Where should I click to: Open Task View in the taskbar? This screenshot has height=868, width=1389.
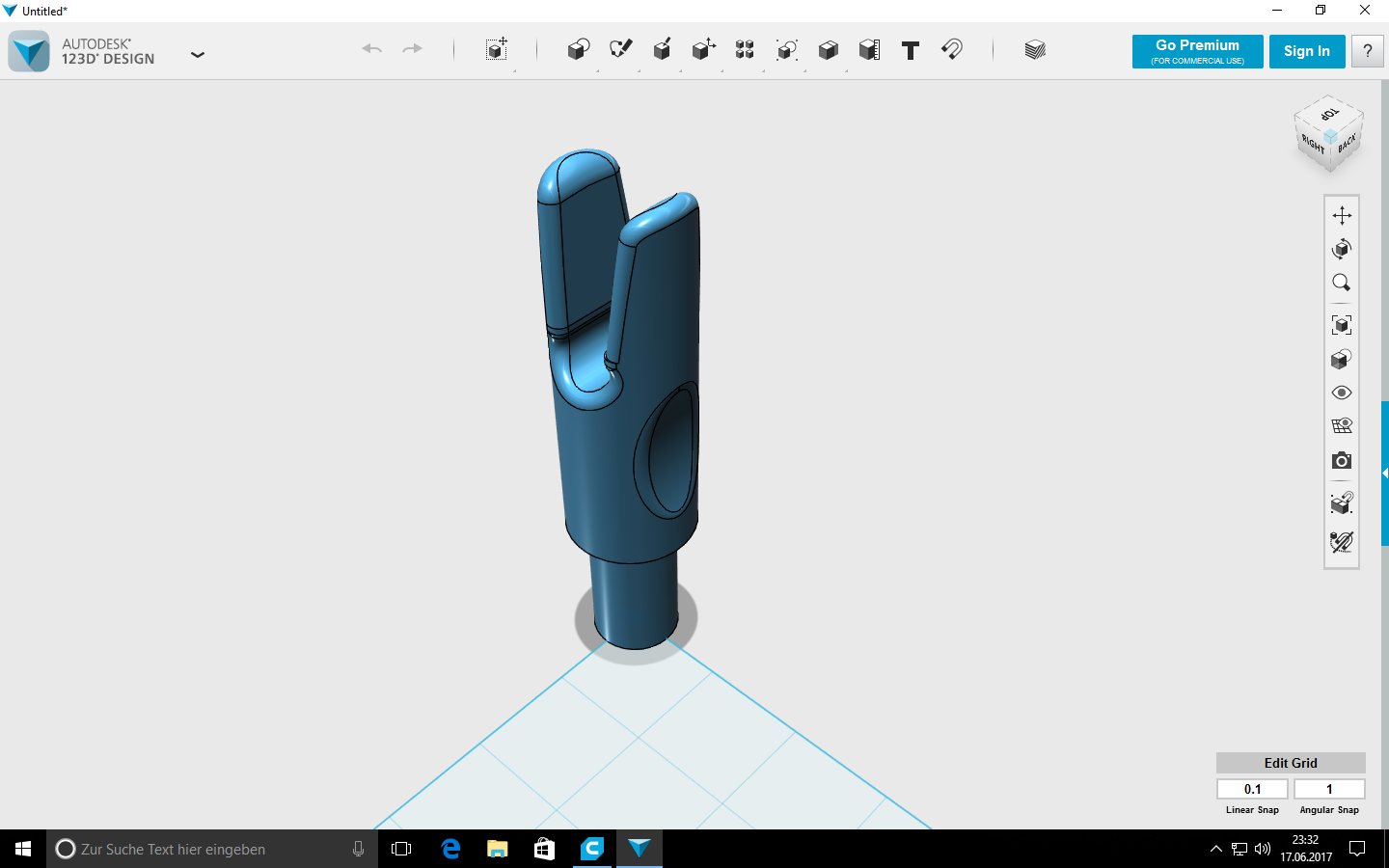tap(401, 849)
